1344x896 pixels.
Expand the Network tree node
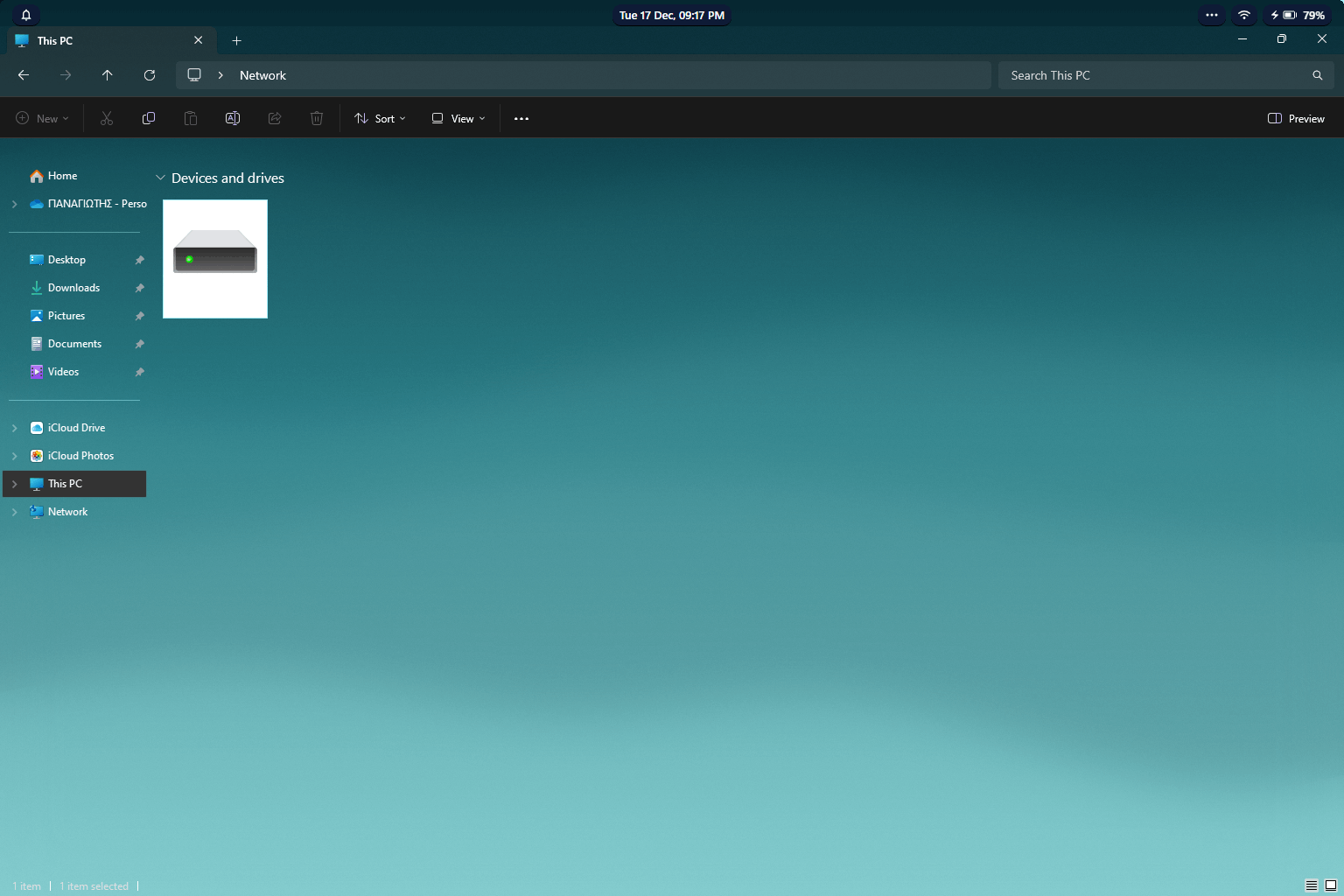(14, 512)
